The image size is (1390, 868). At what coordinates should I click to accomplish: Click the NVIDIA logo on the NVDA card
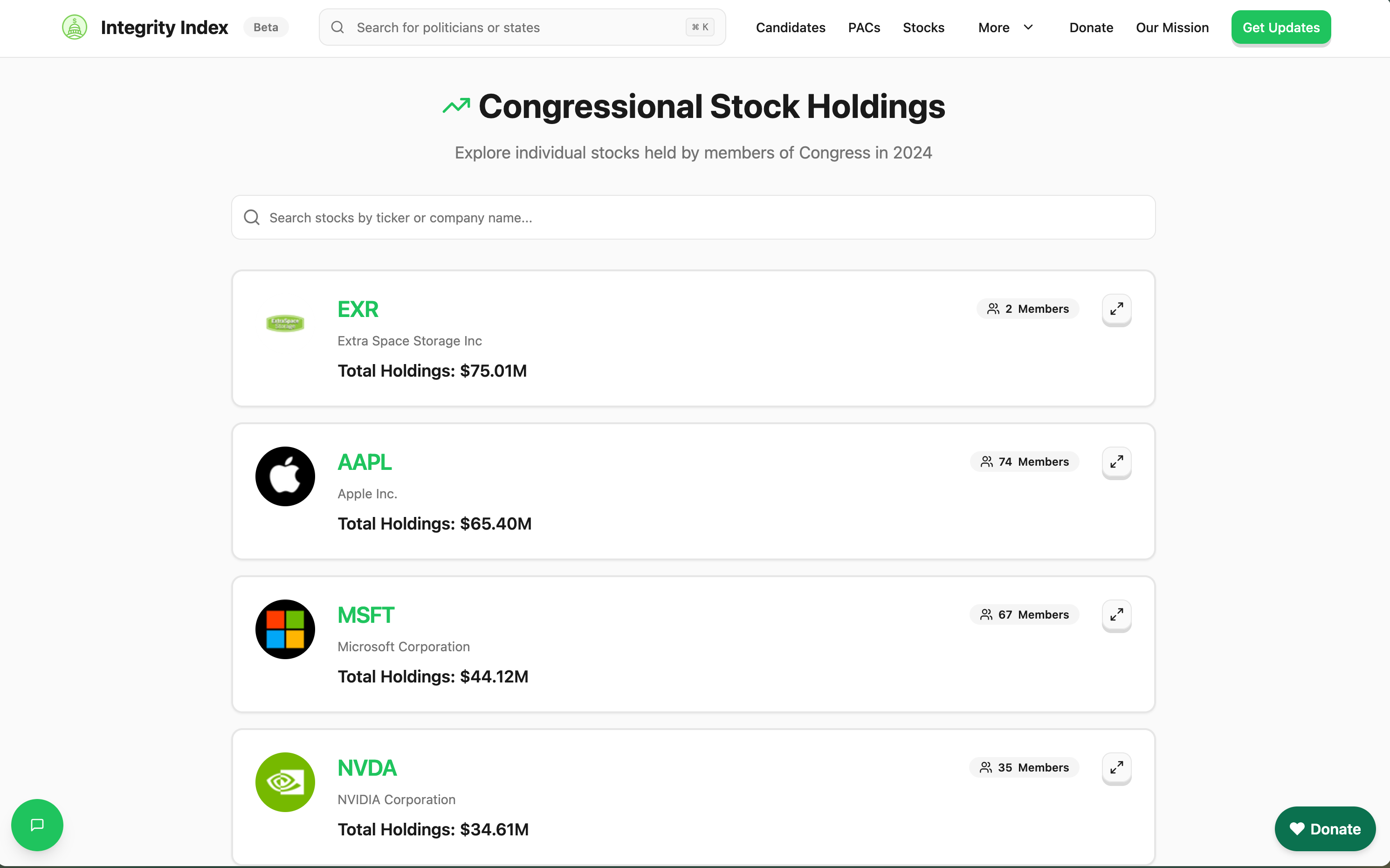click(x=285, y=782)
